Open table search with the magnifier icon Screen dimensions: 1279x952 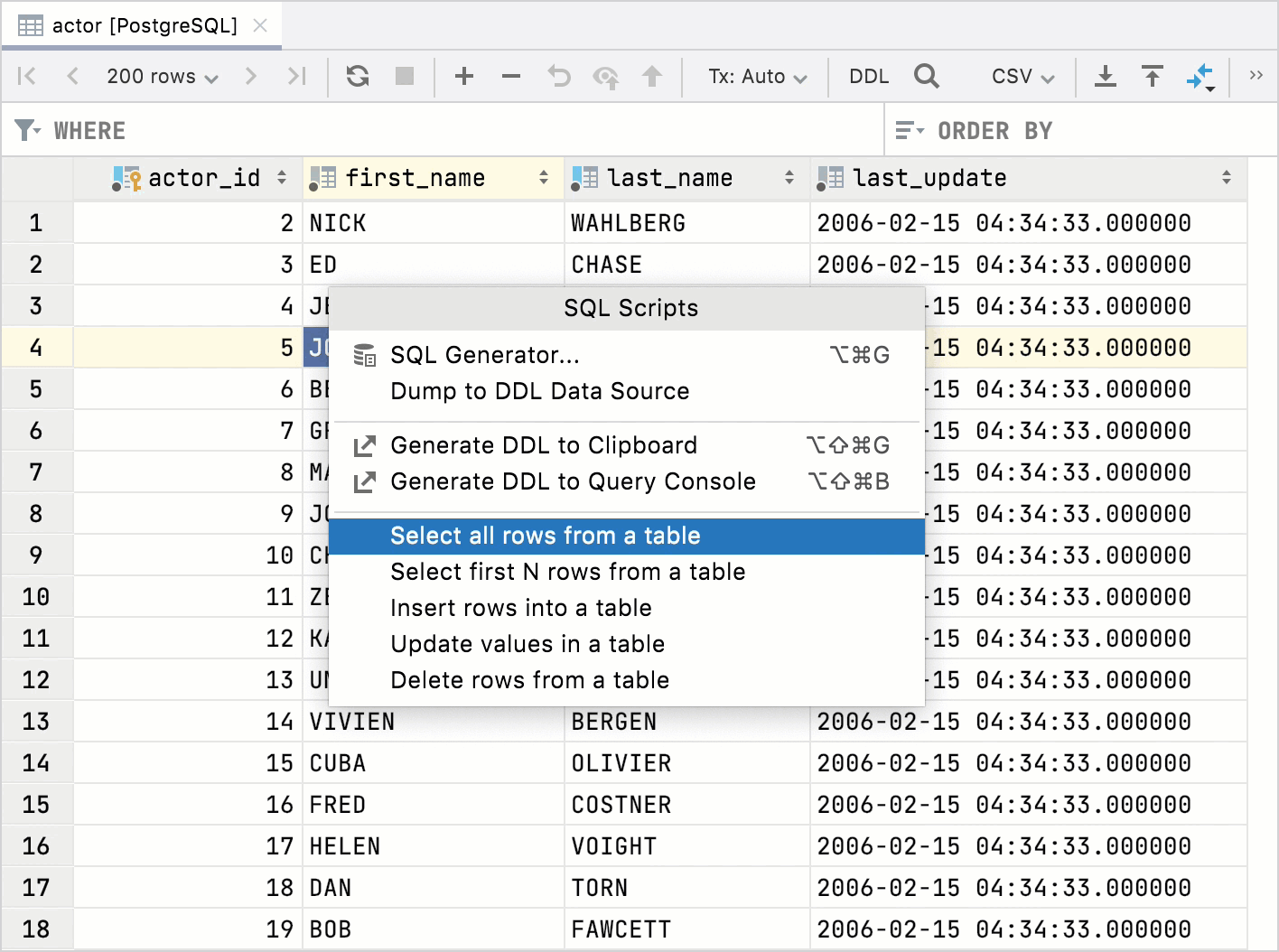927,76
